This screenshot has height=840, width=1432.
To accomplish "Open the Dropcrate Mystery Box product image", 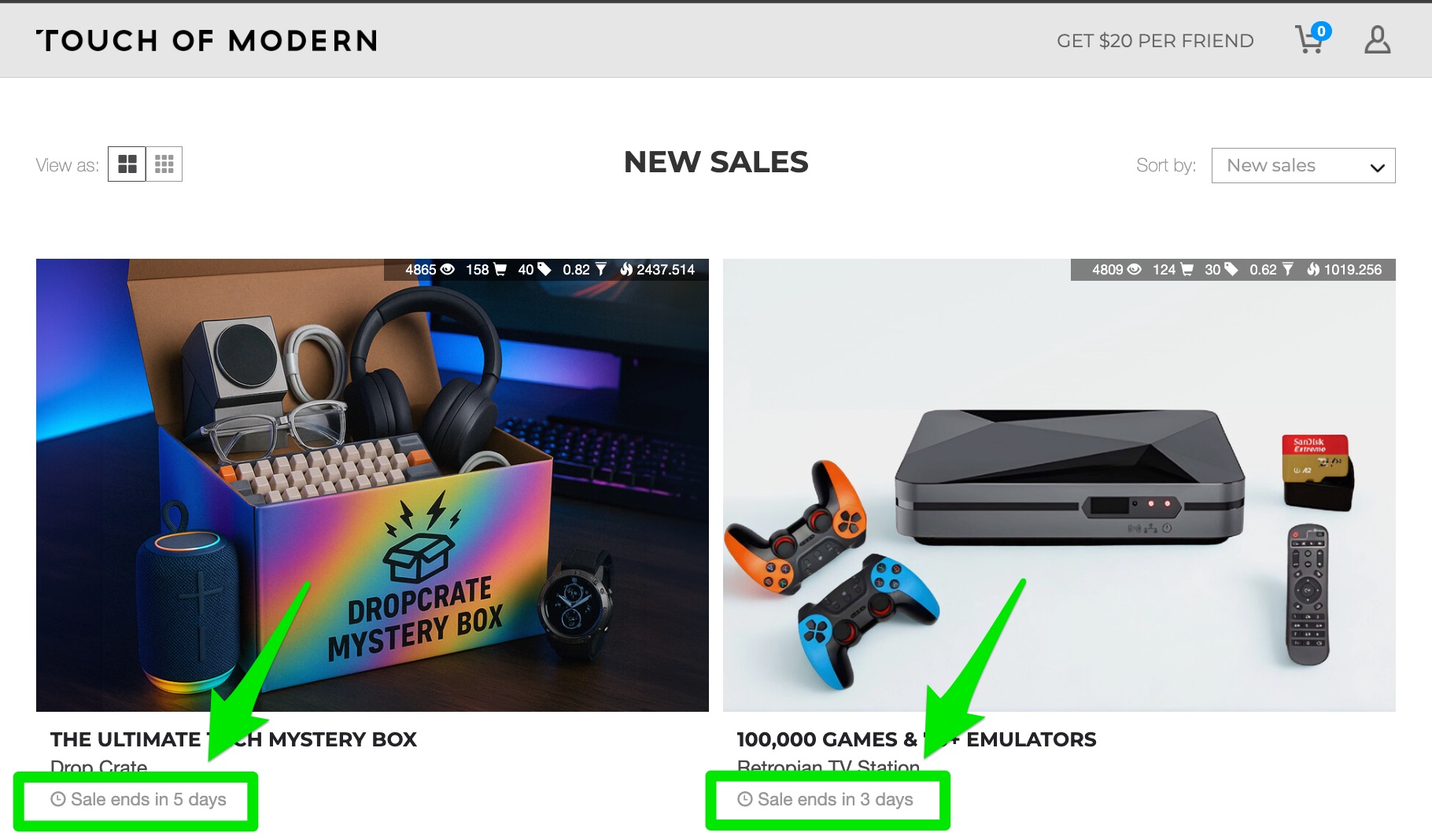I will [372, 485].
